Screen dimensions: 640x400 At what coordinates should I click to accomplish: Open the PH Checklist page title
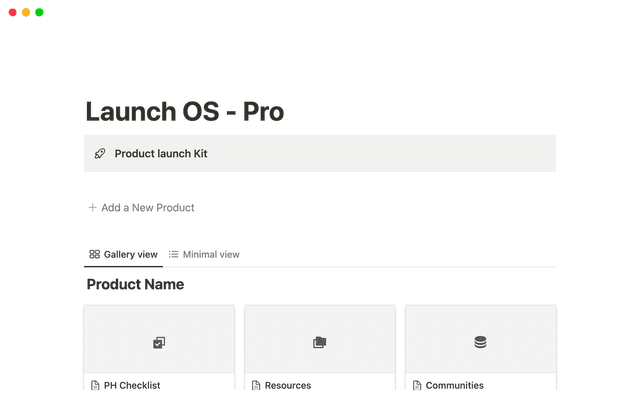[x=132, y=386]
